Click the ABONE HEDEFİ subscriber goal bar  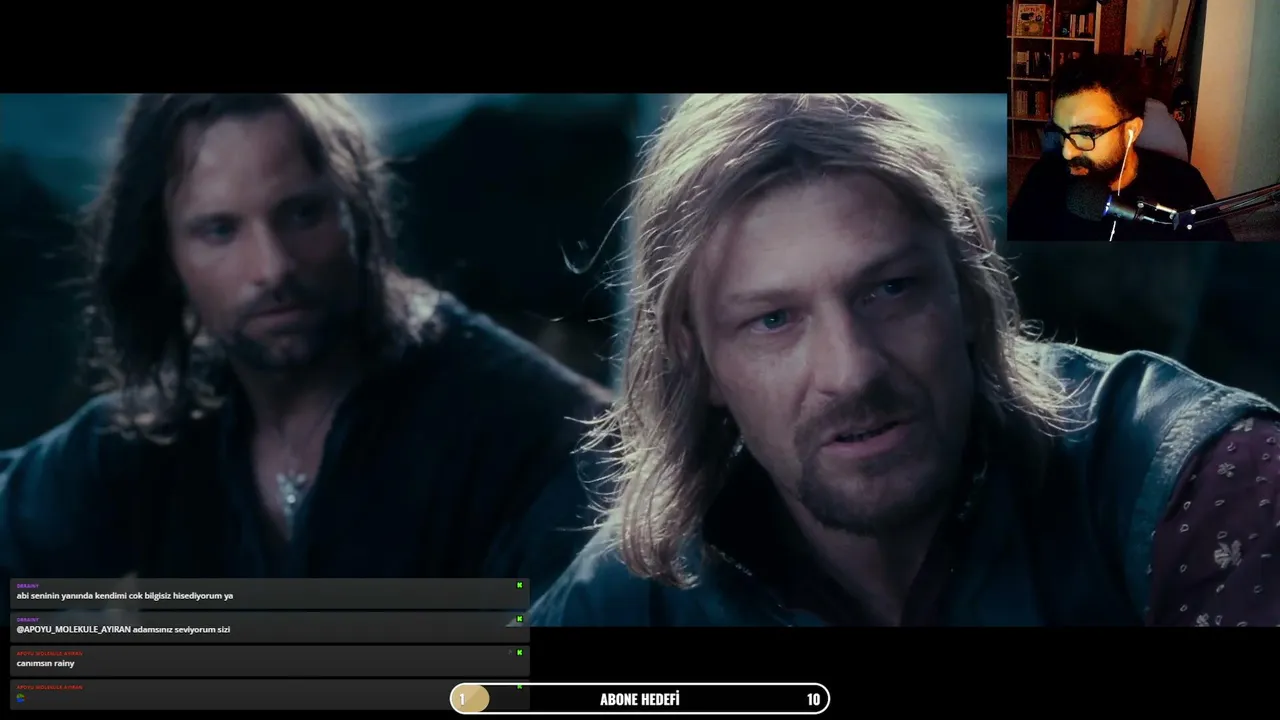click(x=640, y=699)
